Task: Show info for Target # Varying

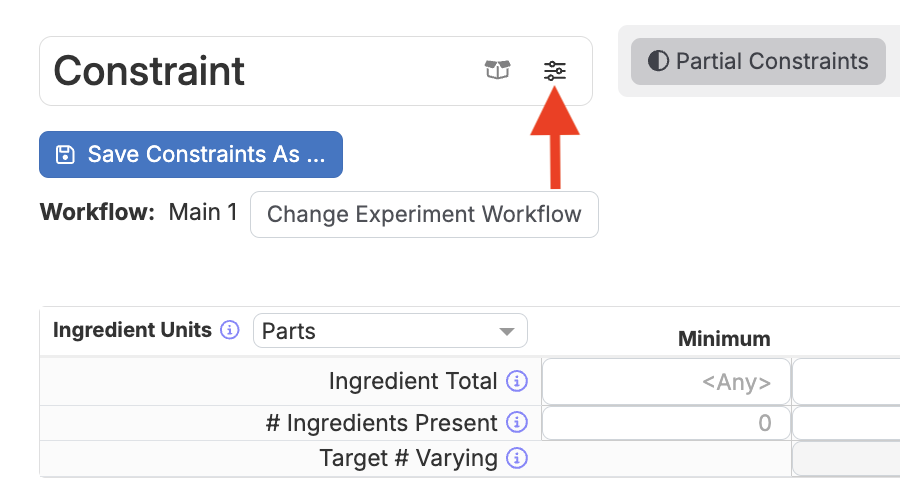Action: pyautogui.click(x=517, y=459)
